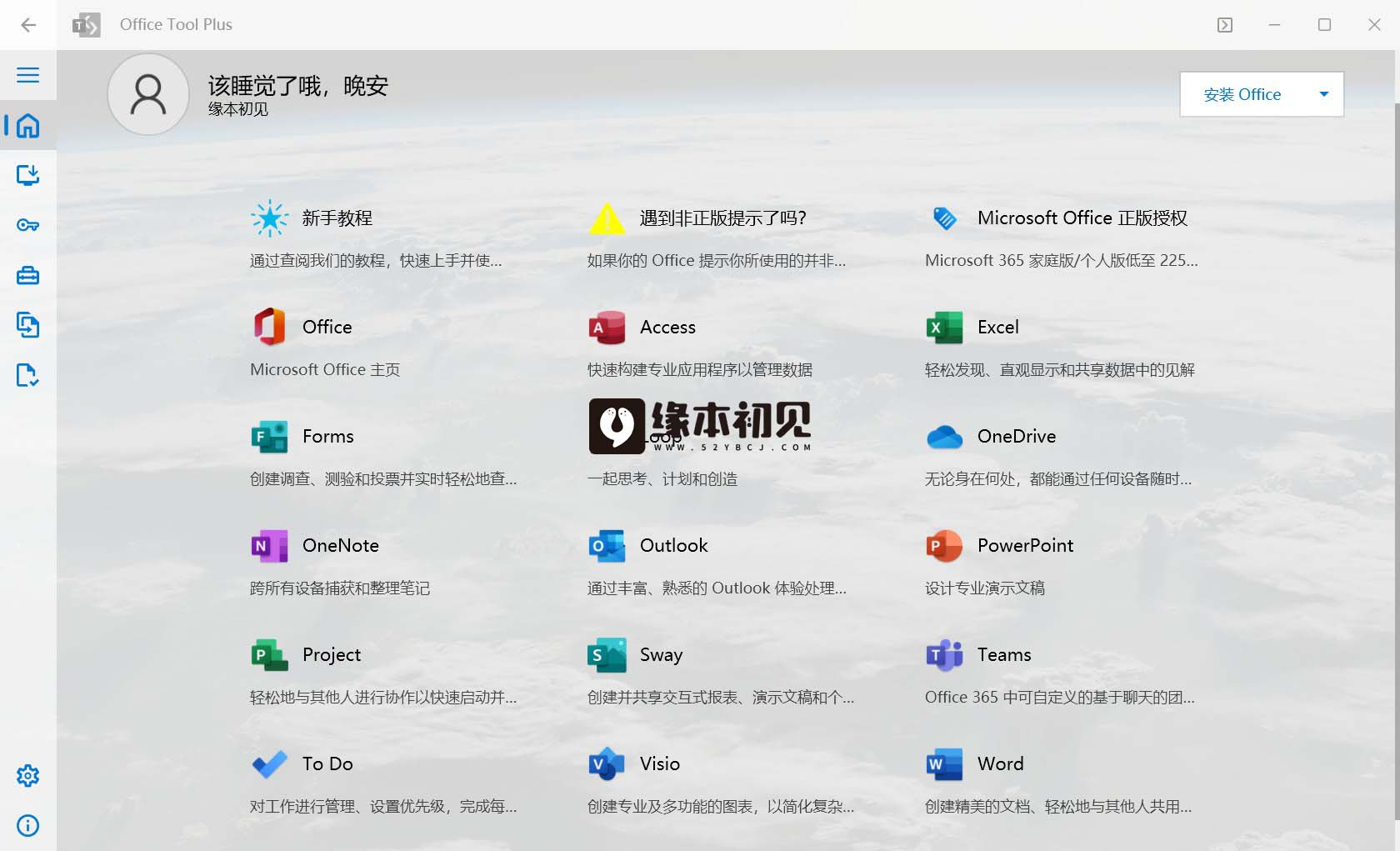Click the 该睡觉了哦，晚安 greeting text
The width and height of the screenshot is (1400, 851).
[298, 86]
